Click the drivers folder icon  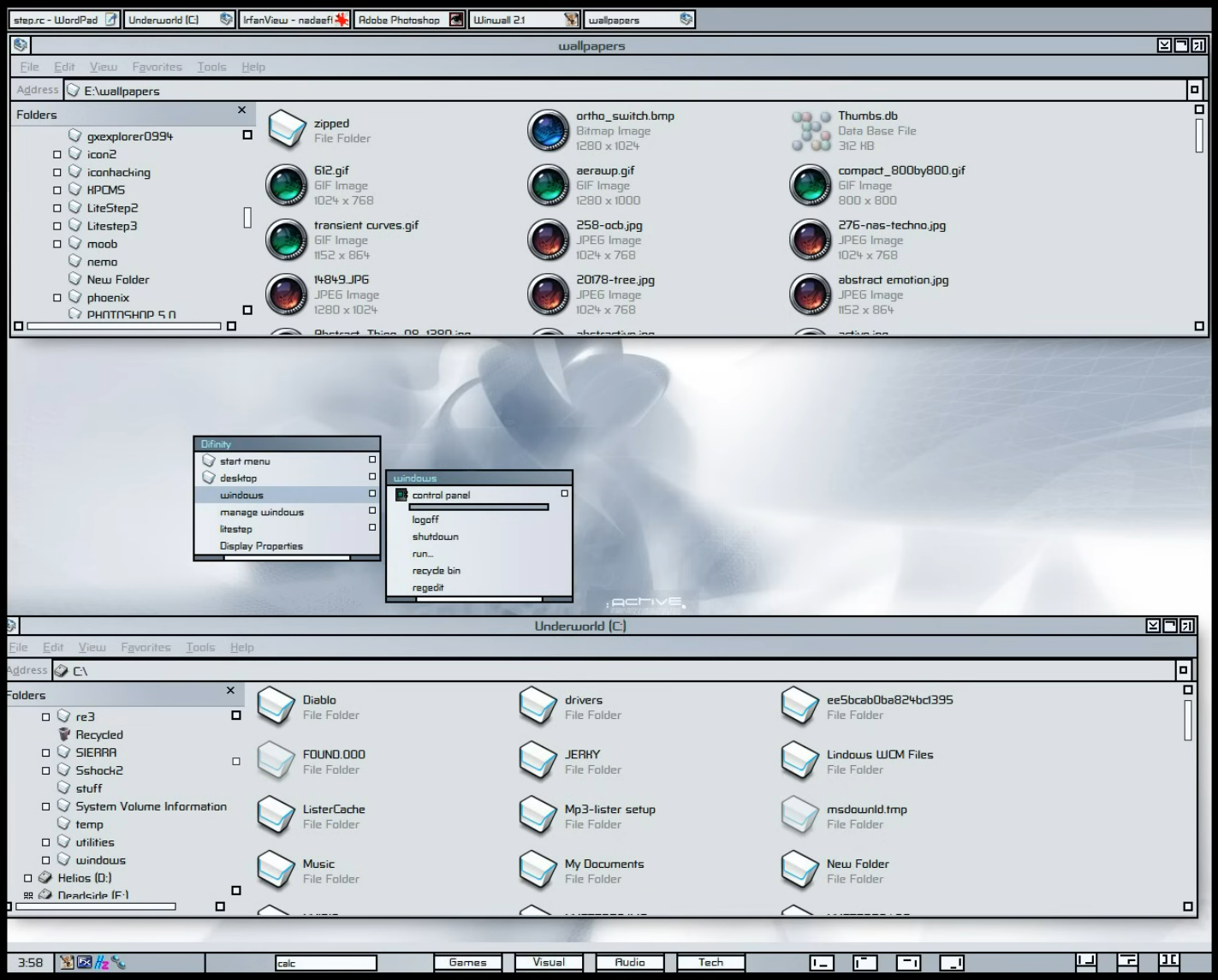538,706
